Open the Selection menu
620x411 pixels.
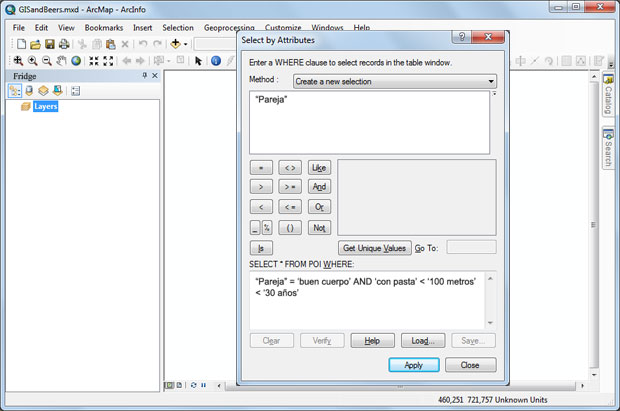[178, 28]
